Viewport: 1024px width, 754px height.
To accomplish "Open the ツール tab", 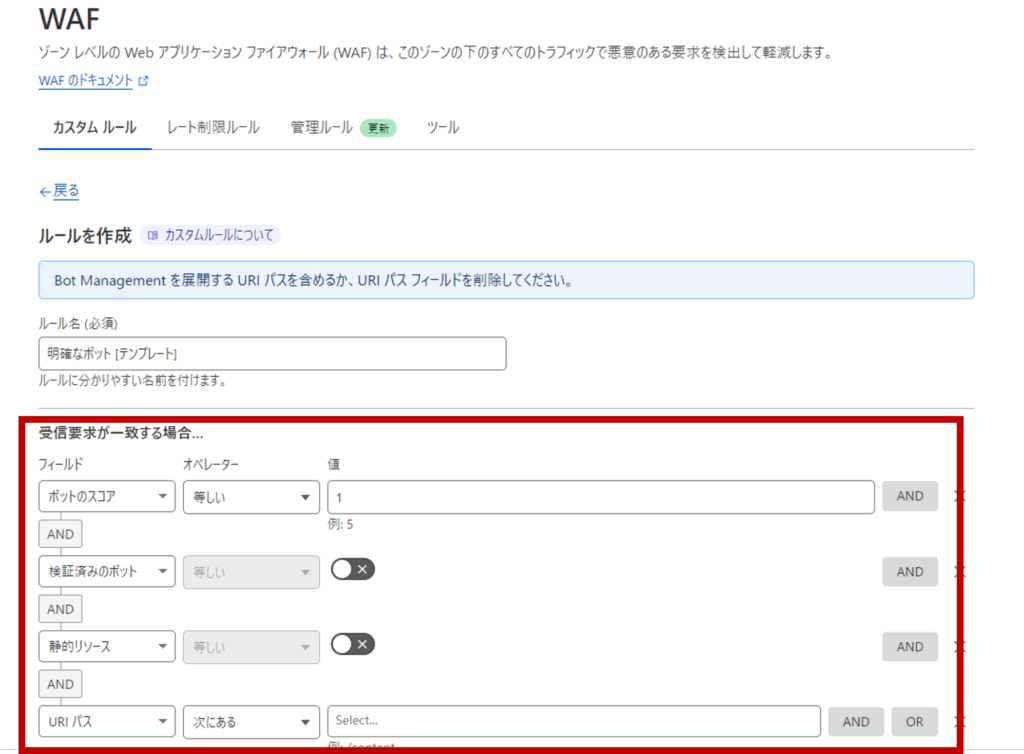I will coord(443,128).
